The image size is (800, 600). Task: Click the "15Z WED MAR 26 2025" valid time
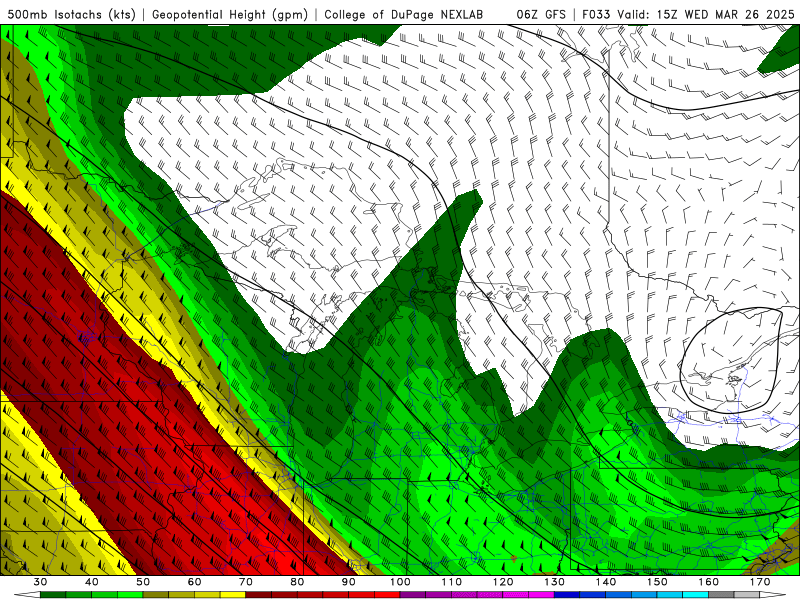pos(726,14)
